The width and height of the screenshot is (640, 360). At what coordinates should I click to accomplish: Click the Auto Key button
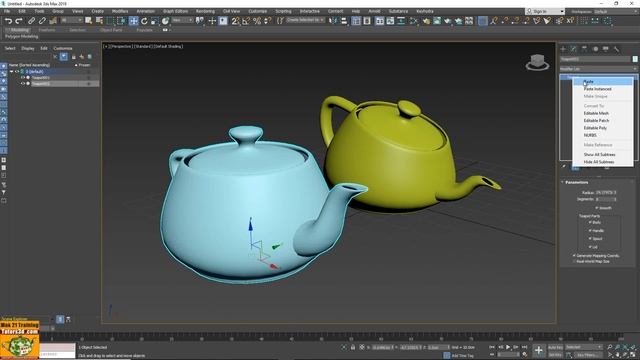click(x=555, y=347)
